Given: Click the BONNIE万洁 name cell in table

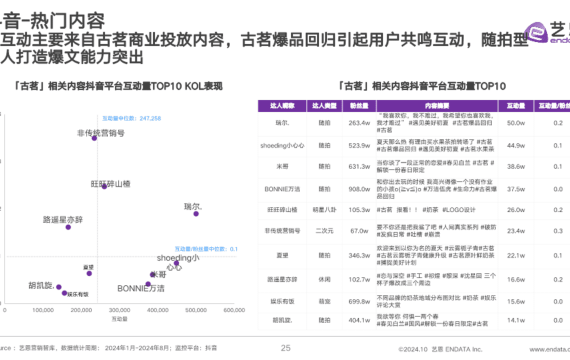Looking at the screenshot, I should click(282, 189).
